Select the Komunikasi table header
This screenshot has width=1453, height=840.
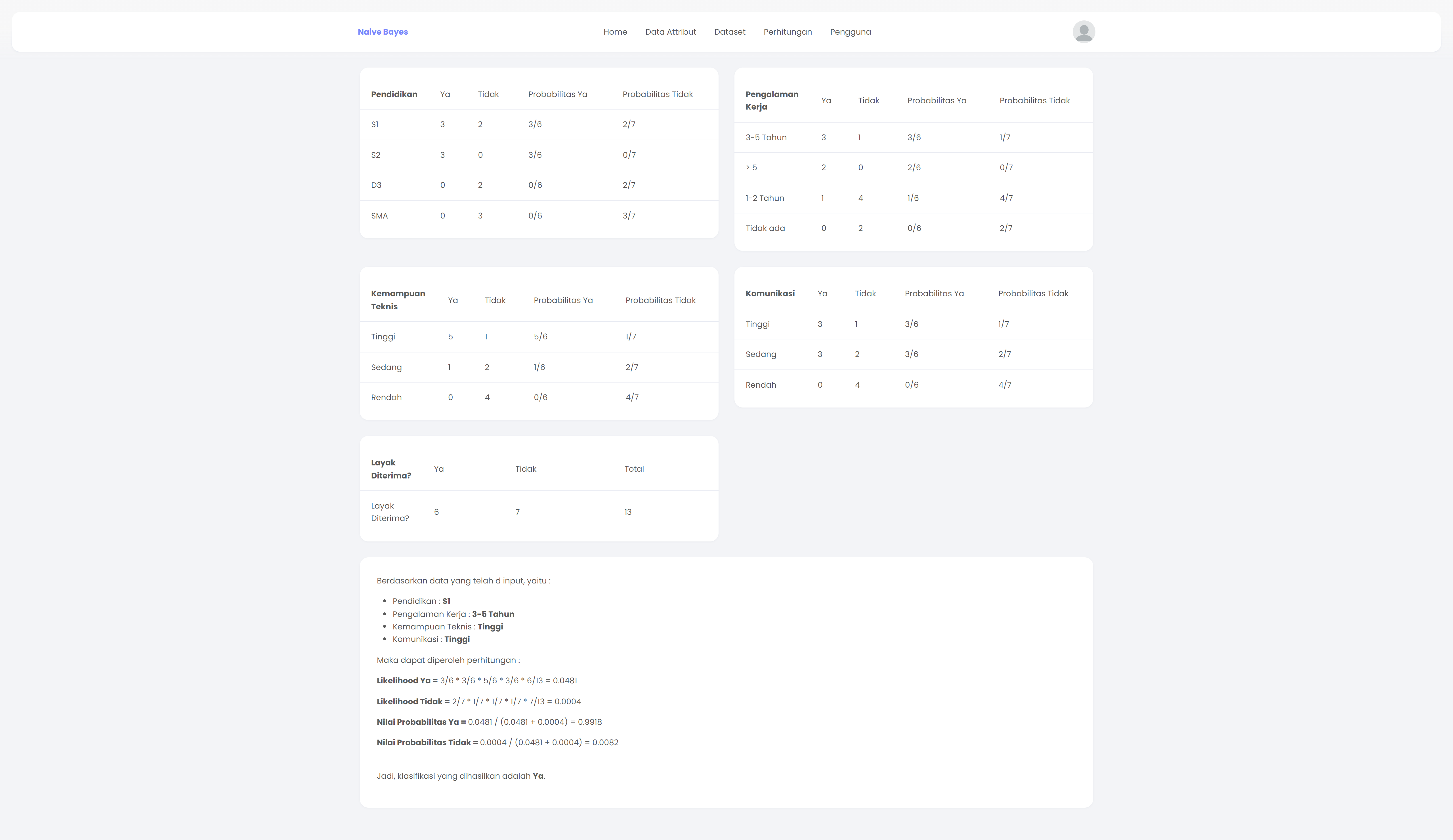click(770, 293)
